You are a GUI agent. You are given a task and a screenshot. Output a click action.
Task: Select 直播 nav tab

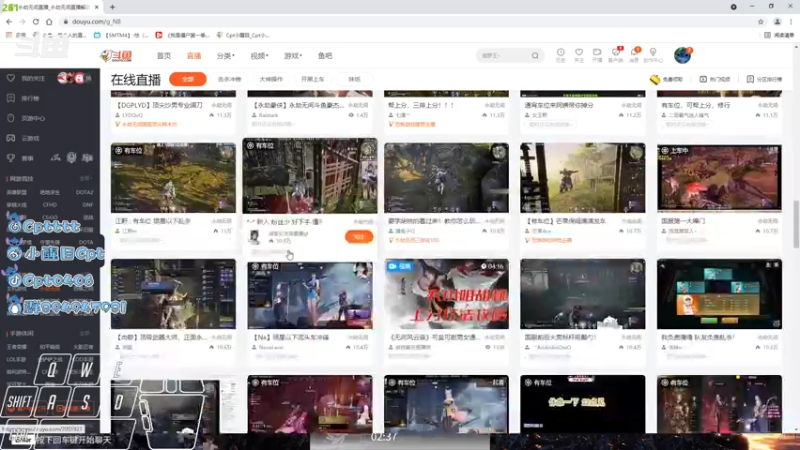click(194, 56)
